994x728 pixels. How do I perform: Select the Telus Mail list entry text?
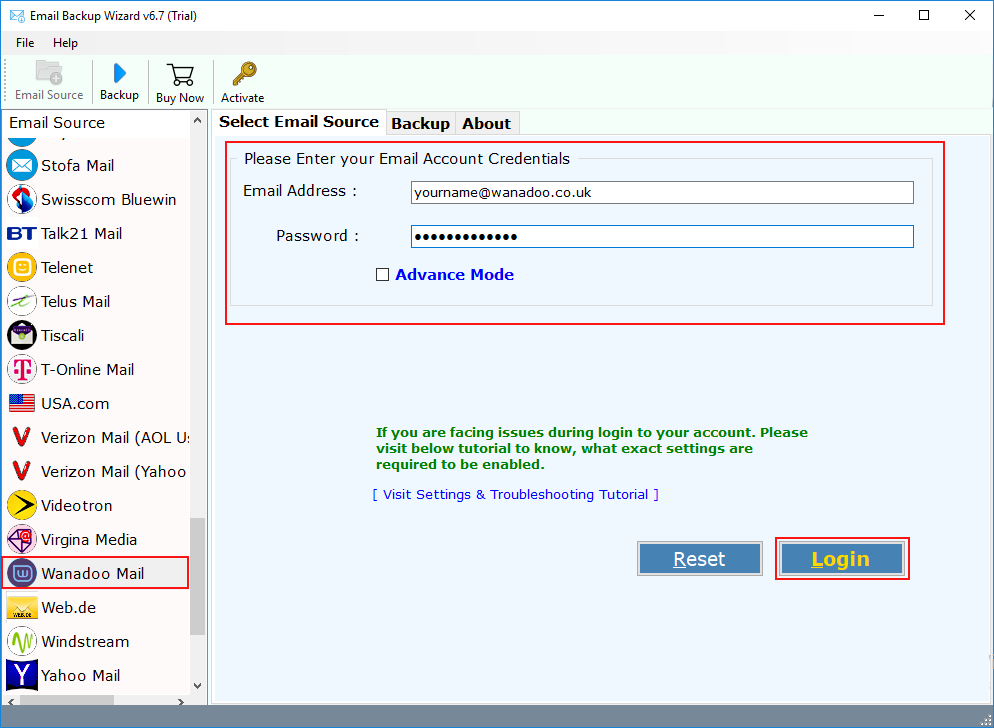click(x=76, y=301)
